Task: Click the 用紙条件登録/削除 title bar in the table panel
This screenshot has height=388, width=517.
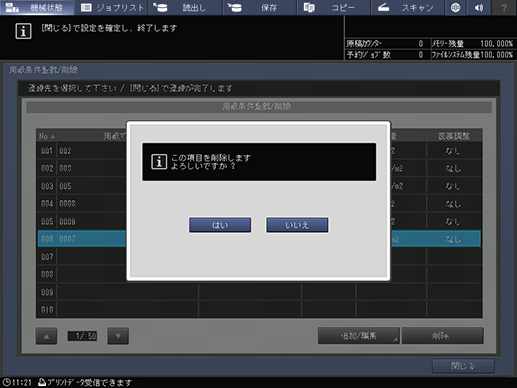Action: 259,107
